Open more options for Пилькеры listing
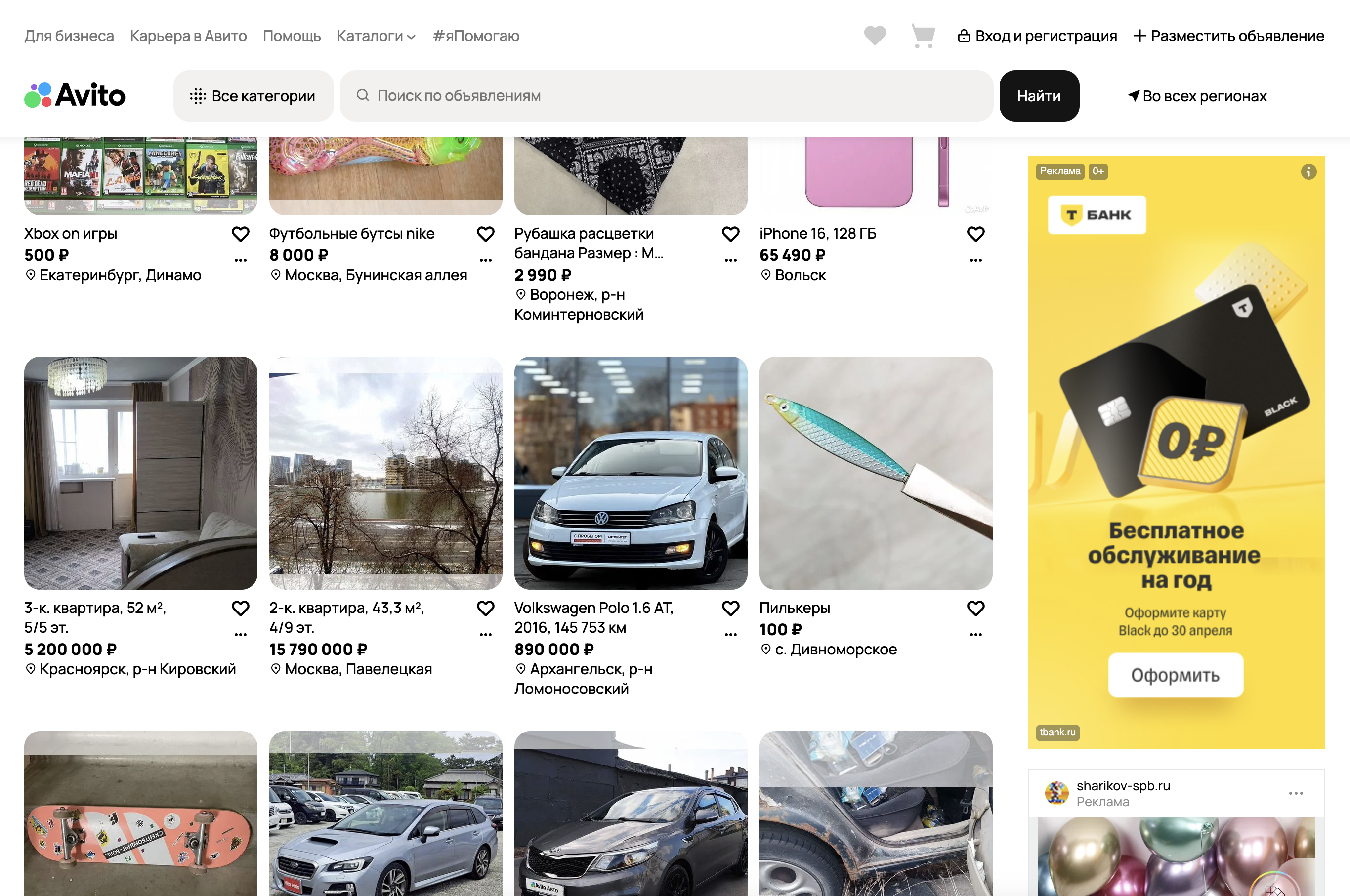This screenshot has height=896, width=1350. tap(975, 634)
